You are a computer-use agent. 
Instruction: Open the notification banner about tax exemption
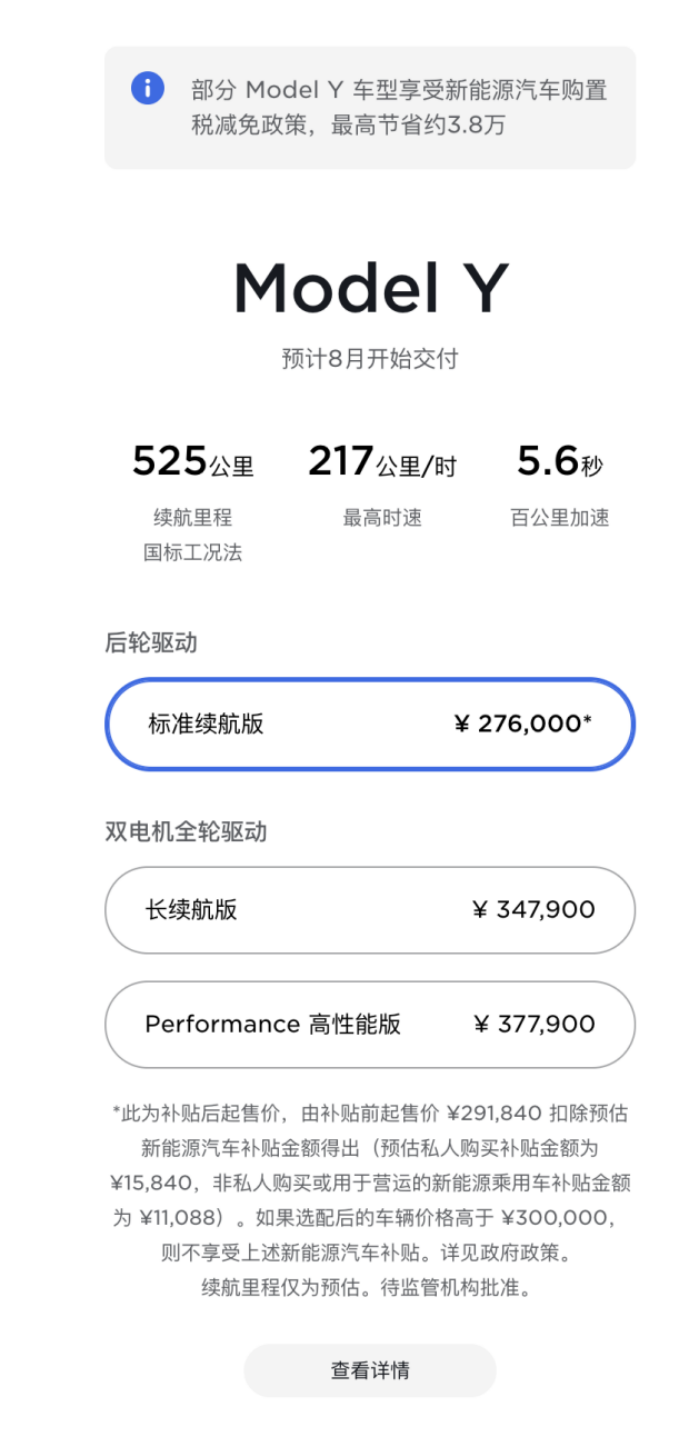(370, 107)
